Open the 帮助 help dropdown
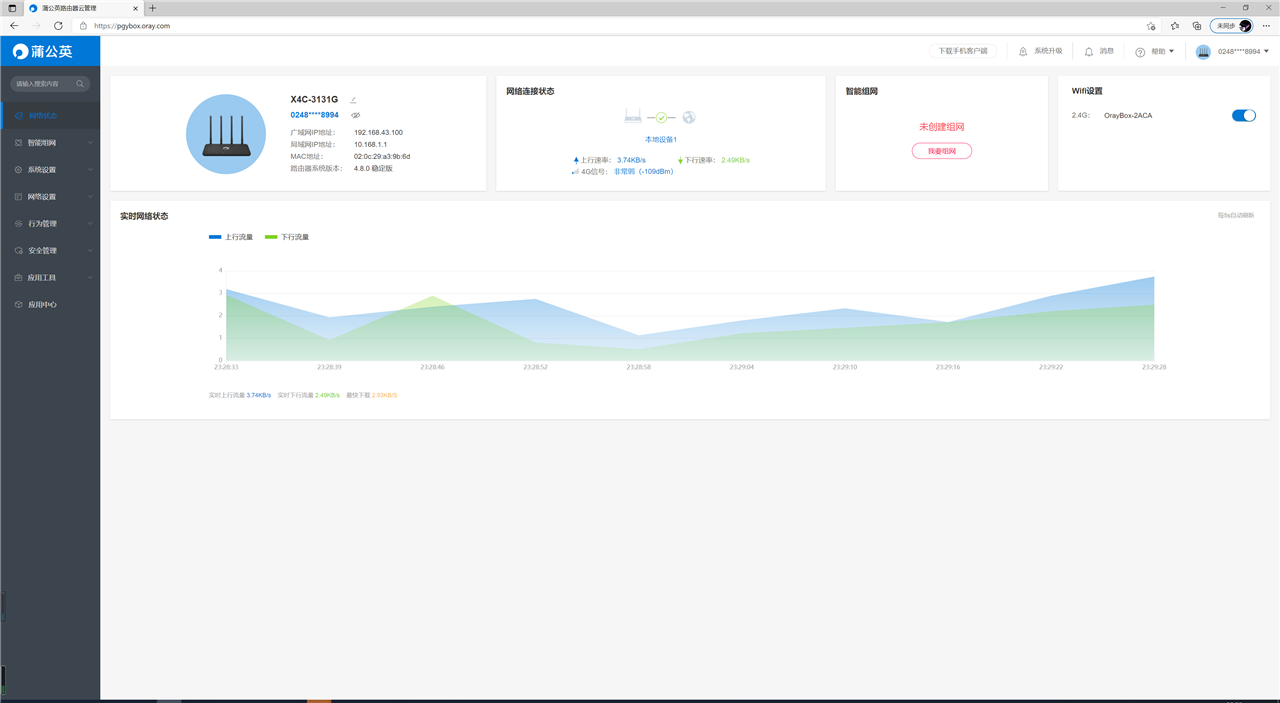Screen dimensions: 1280x703 coord(1155,51)
